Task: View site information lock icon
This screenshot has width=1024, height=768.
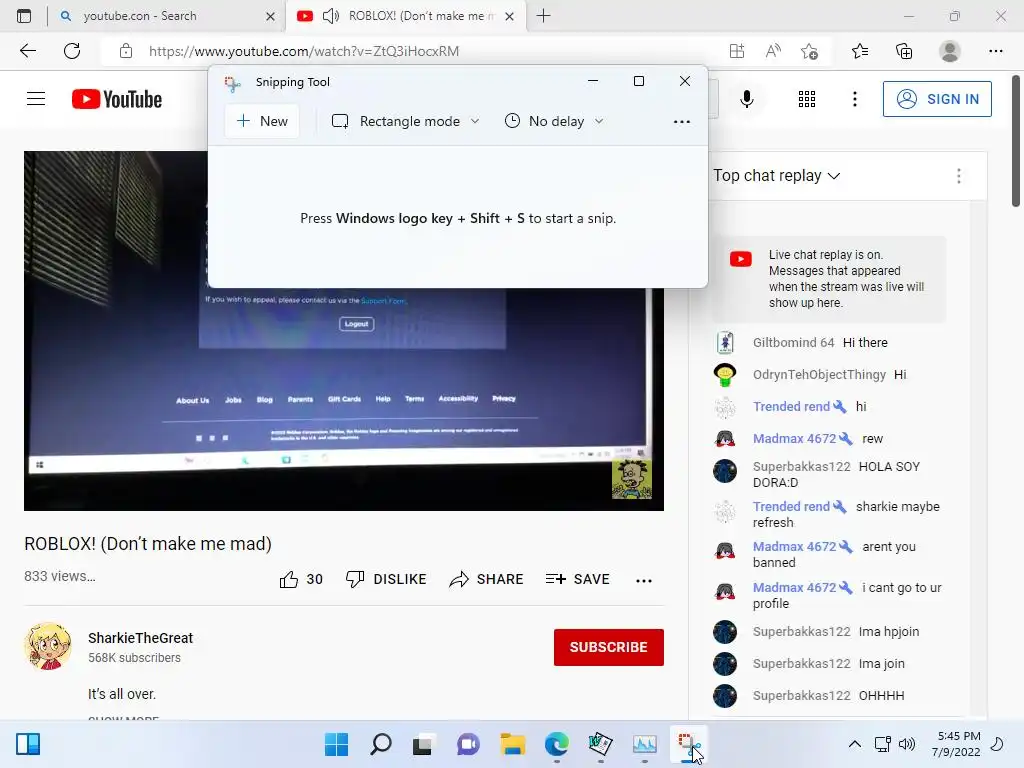Action: 126,51
